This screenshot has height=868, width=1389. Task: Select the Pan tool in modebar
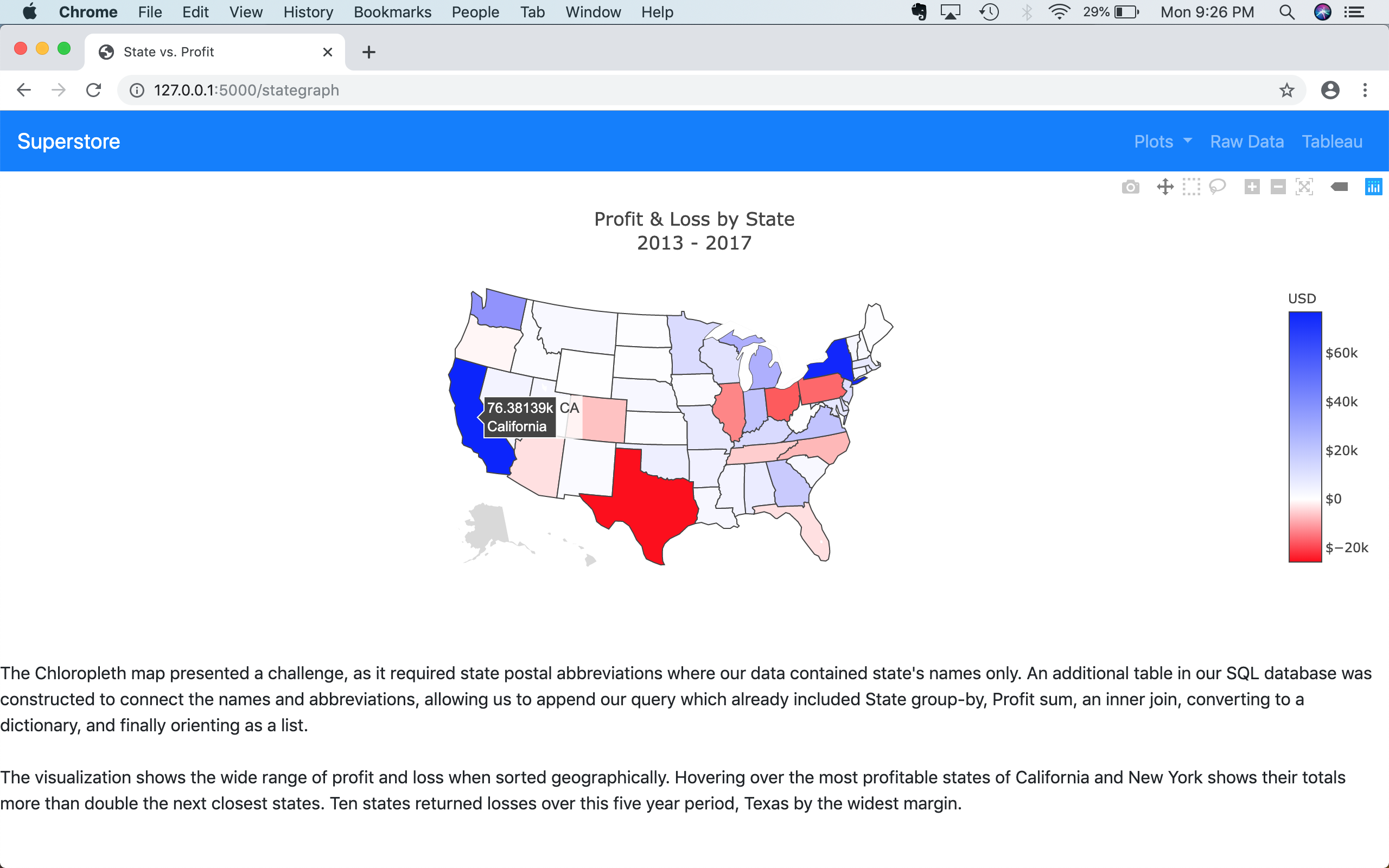point(1164,187)
